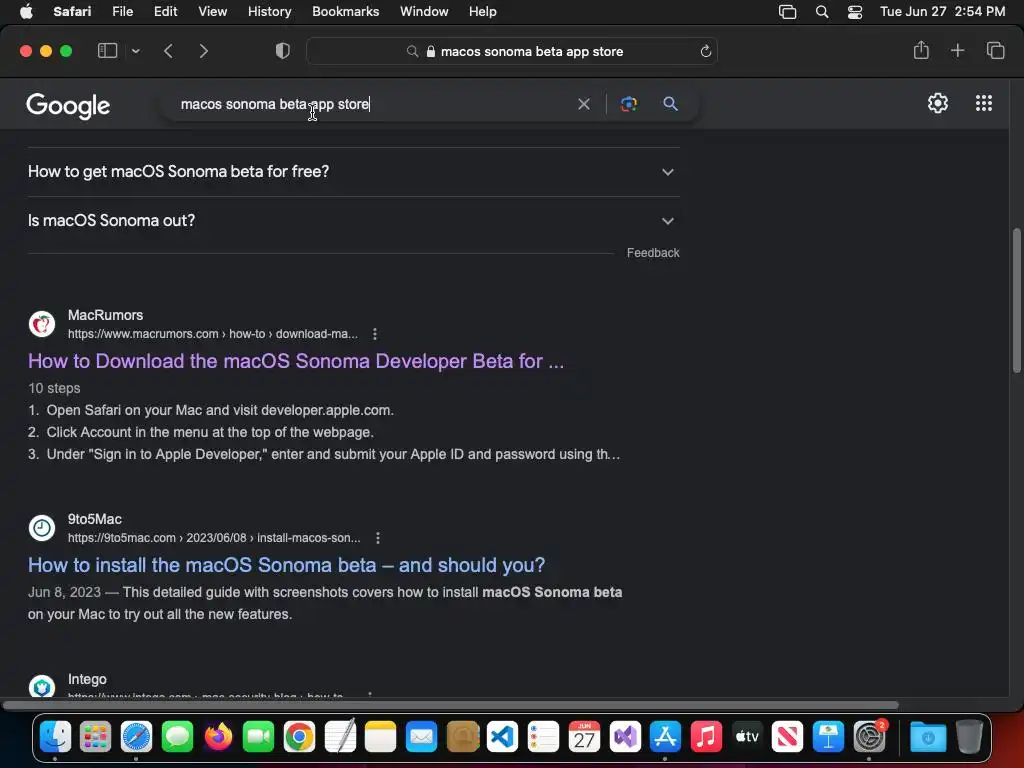Open the Bookmarks menu
Image resolution: width=1024 pixels, height=768 pixels.
345,11
